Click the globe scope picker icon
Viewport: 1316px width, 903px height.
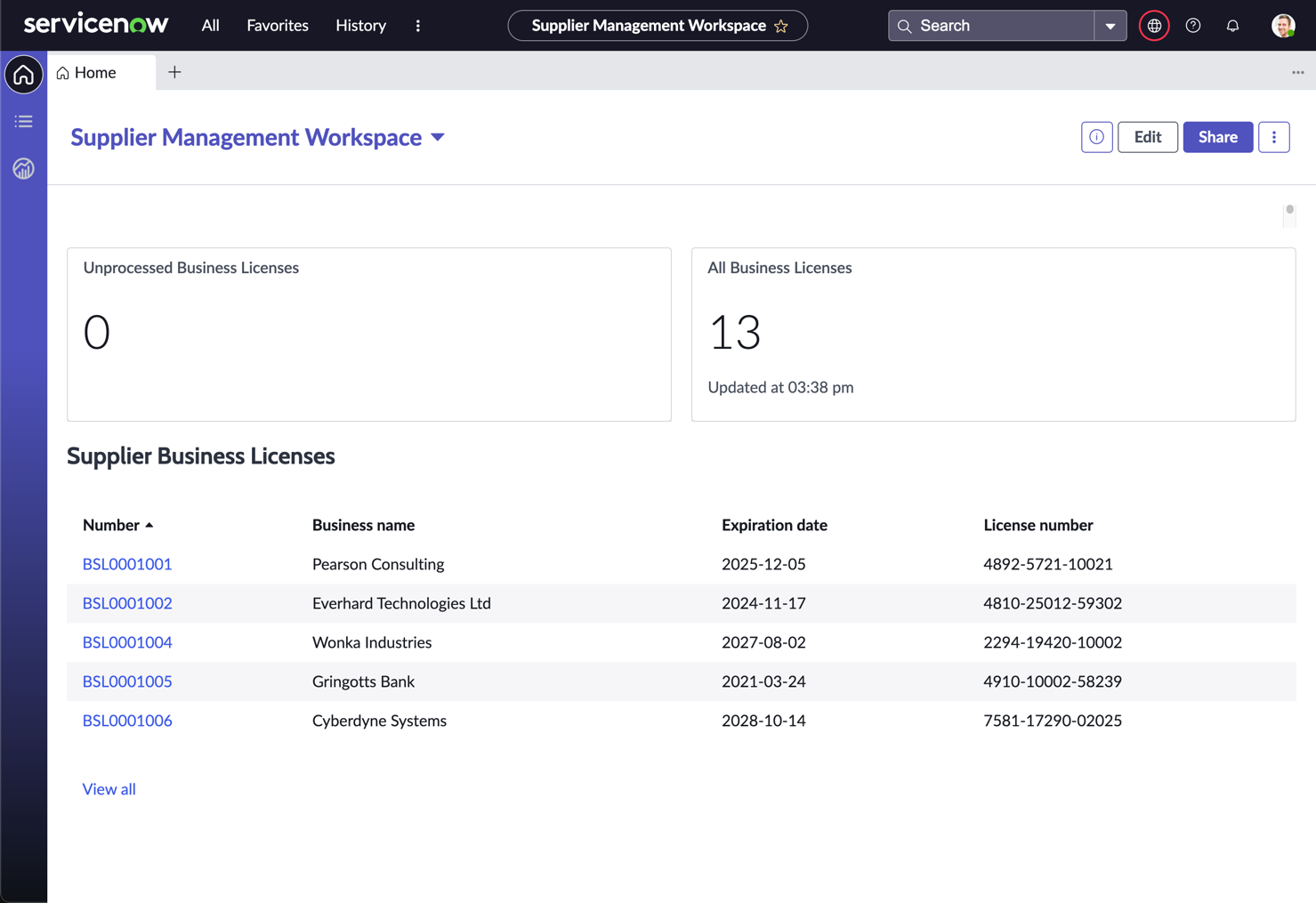[1154, 26]
